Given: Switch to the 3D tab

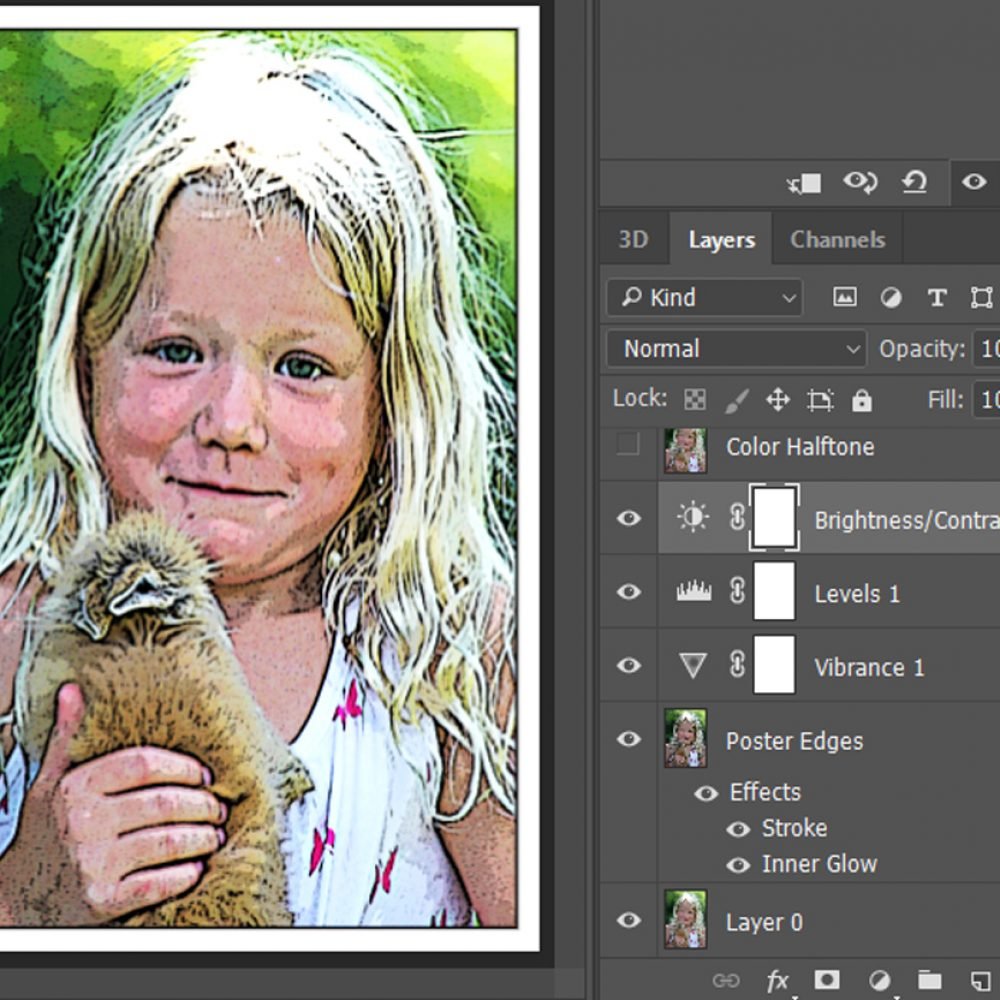Looking at the screenshot, I should (x=635, y=239).
